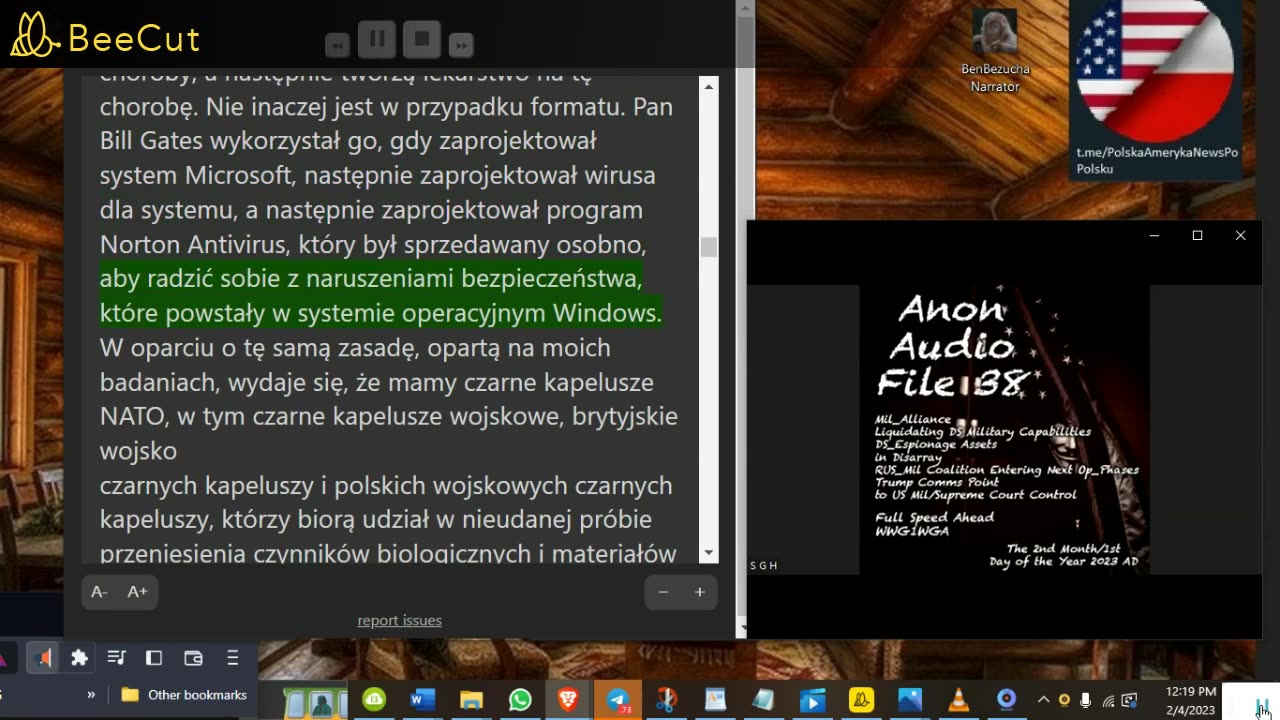Image resolution: width=1280 pixels, height=720 pixels.
Task: Open the browser extensions puzzle icon
Action: [79, 658]
